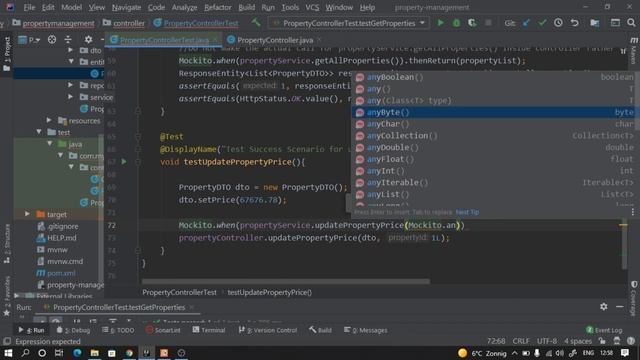The height and width of the screenshot is (360, 640).
Task: Pick anyInt() completion item
Action: (493, 171)
